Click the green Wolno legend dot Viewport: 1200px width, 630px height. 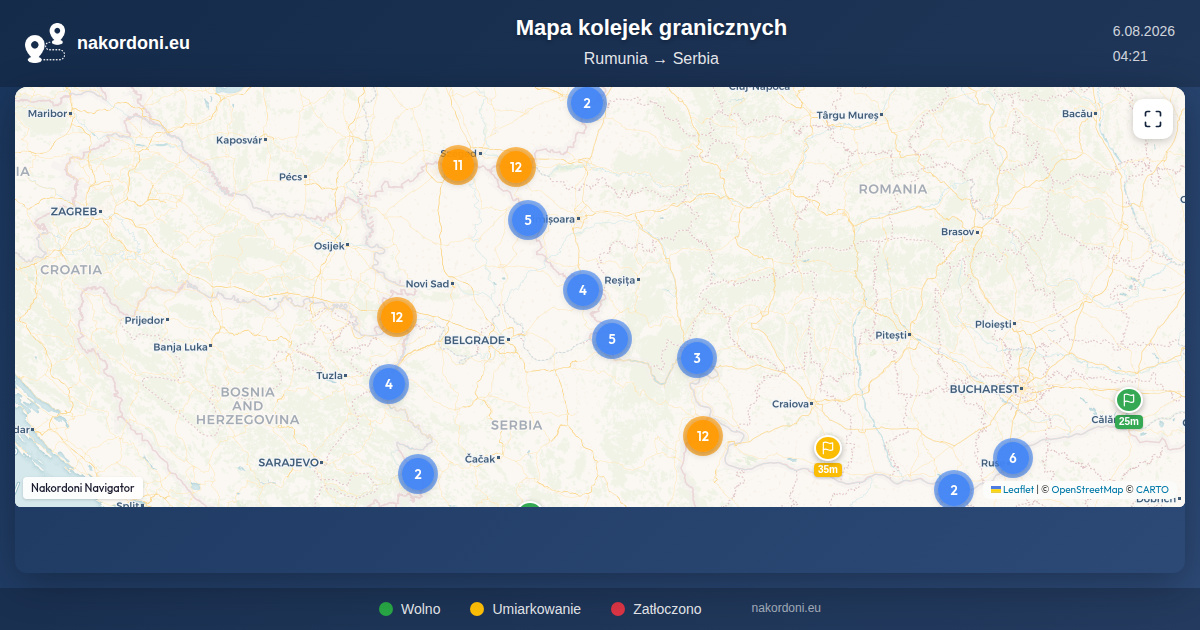(386, 609)
